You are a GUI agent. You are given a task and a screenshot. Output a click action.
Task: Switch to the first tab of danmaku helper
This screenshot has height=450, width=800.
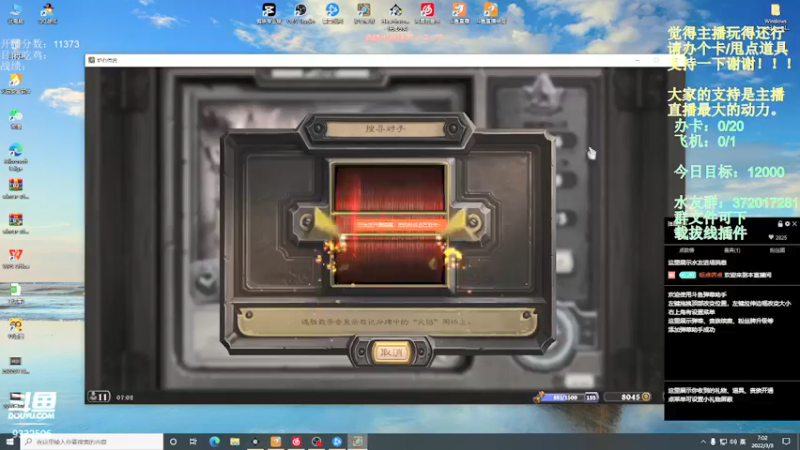click(x=687, y=250)
